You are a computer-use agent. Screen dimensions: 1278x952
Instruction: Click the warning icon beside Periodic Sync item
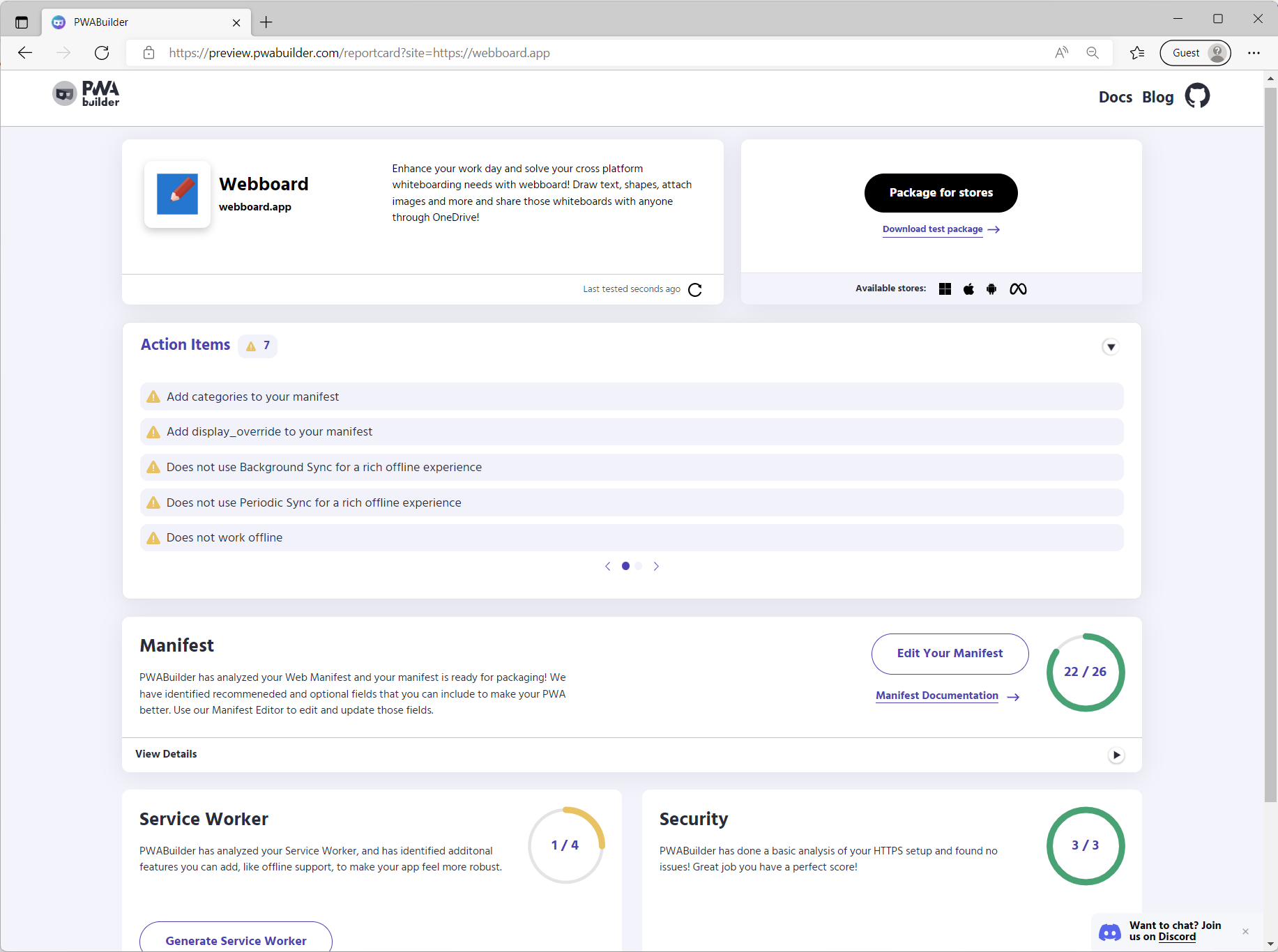[x=153, y=502]
